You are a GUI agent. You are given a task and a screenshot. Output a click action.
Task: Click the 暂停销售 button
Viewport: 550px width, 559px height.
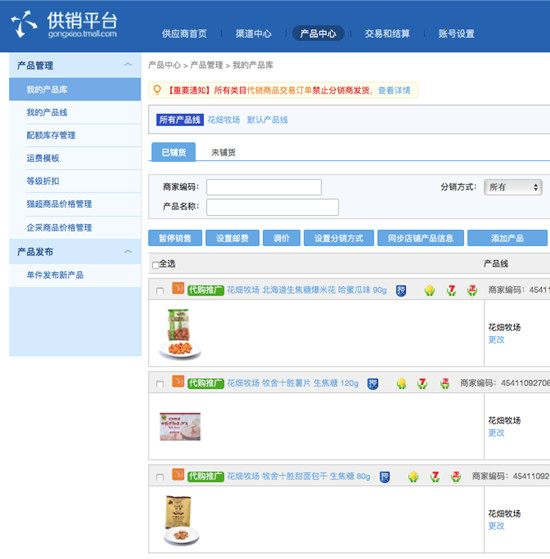coord(175,238)
